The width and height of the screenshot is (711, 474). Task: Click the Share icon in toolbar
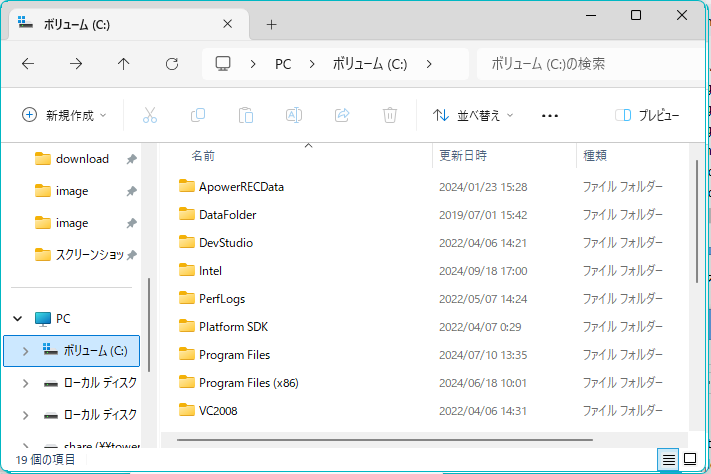pos(342,115)
